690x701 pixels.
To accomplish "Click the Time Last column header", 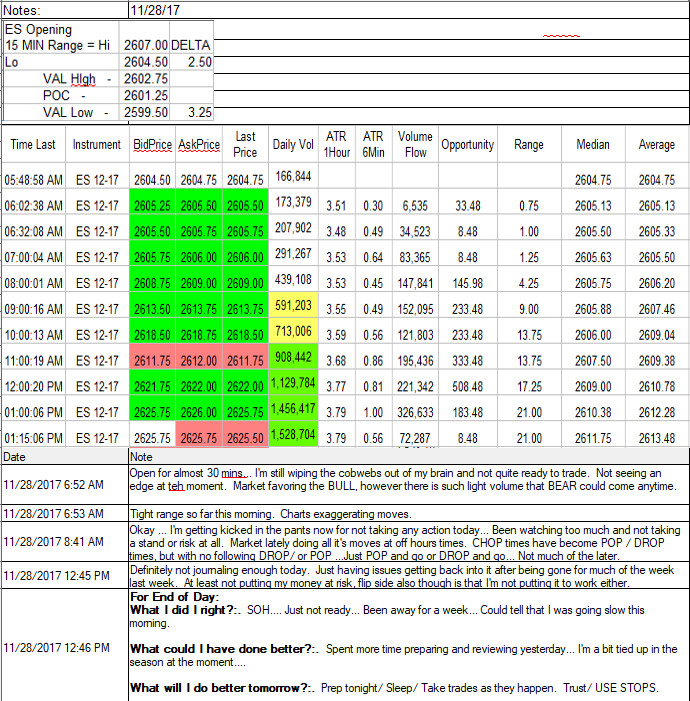I will pos(34,144).
